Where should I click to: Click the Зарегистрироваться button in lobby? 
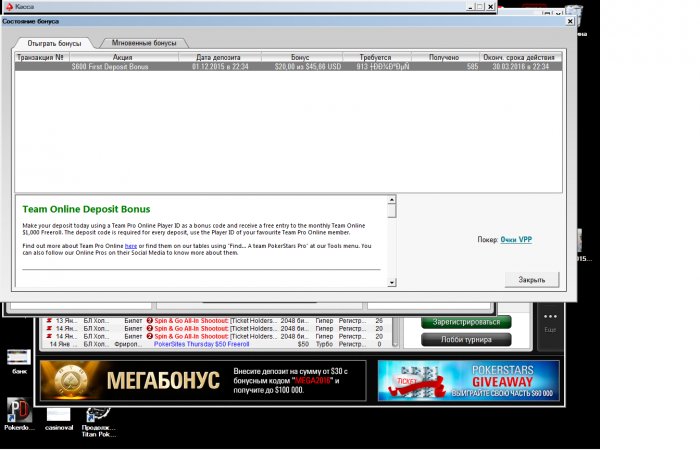[x=466, y=322]
